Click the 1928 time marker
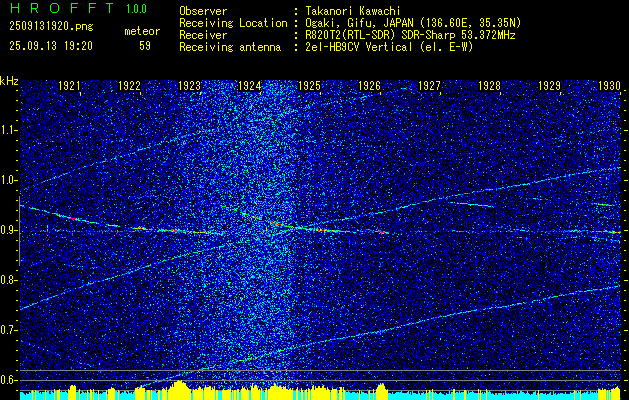 point(489,85)
